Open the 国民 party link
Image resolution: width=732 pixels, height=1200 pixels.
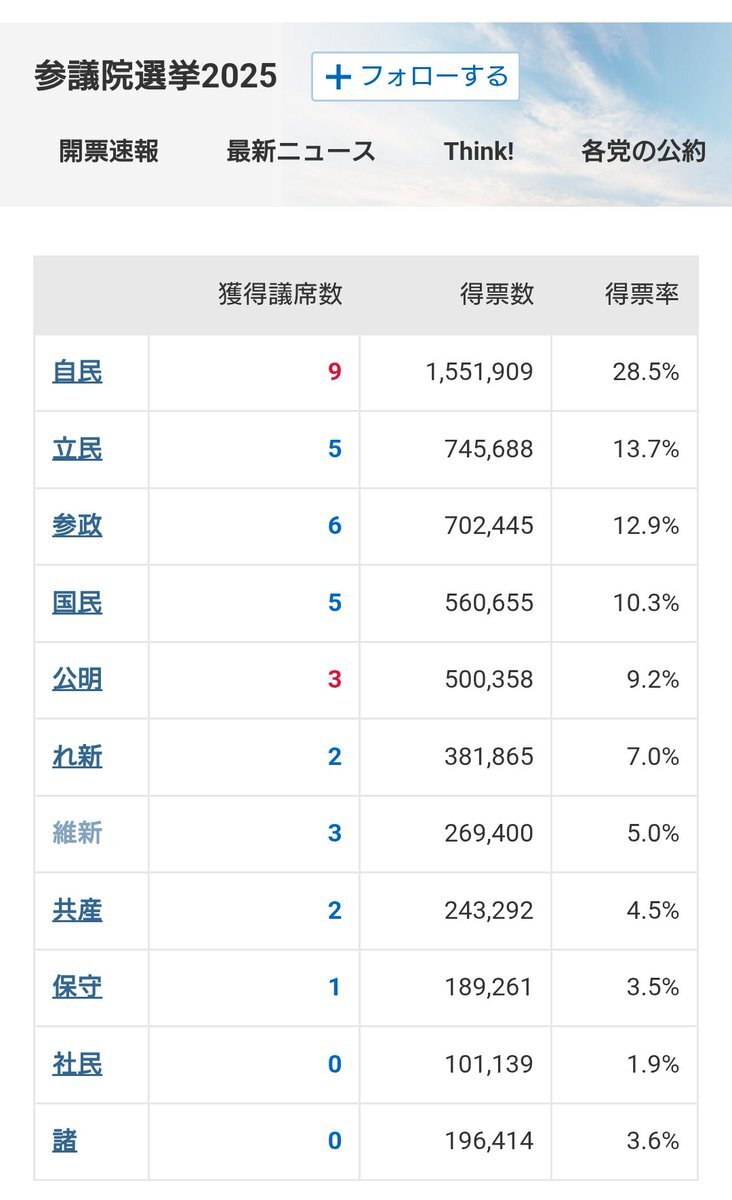(x=77, y=603)
